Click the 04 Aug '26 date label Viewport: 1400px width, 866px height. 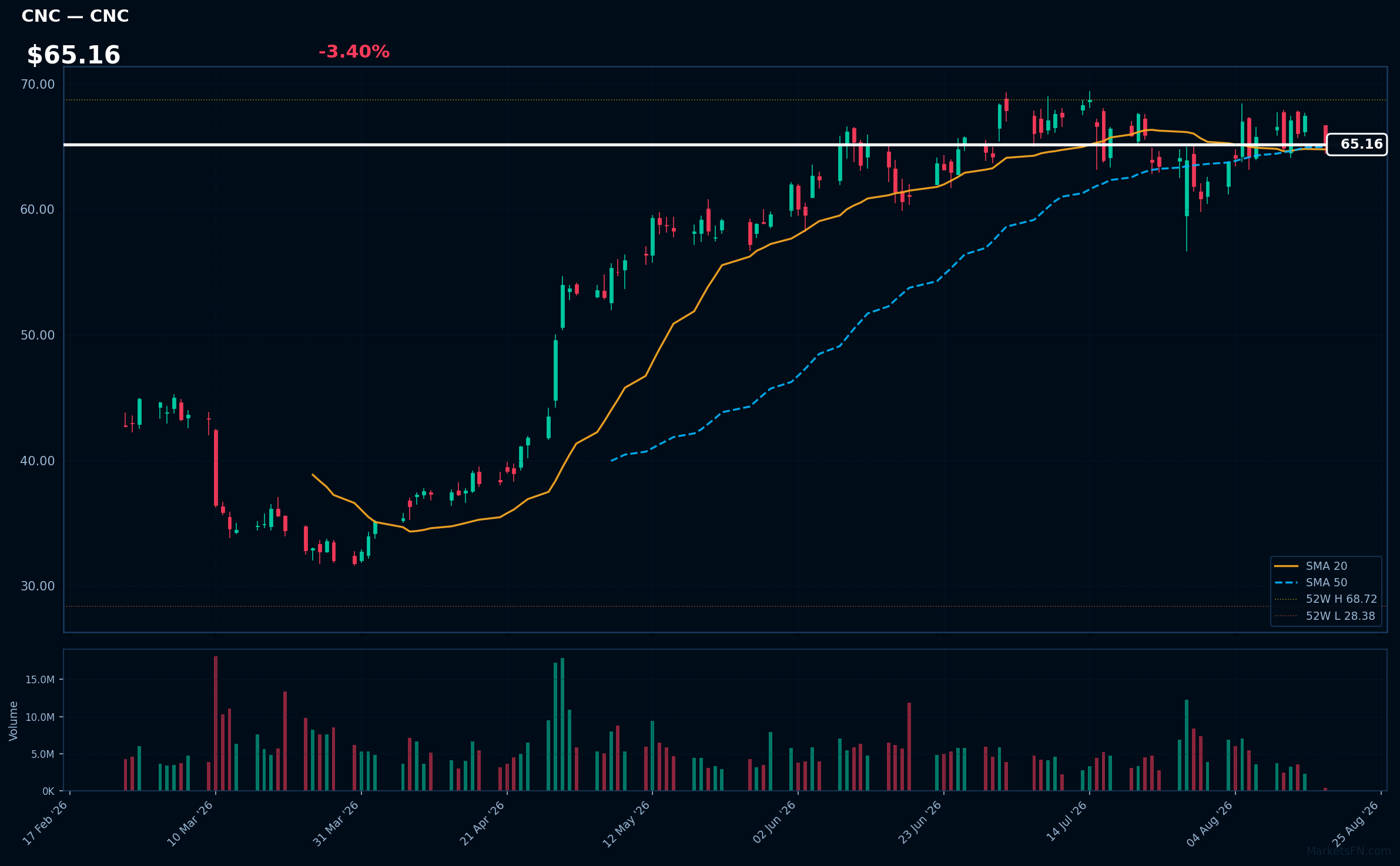1210,824
